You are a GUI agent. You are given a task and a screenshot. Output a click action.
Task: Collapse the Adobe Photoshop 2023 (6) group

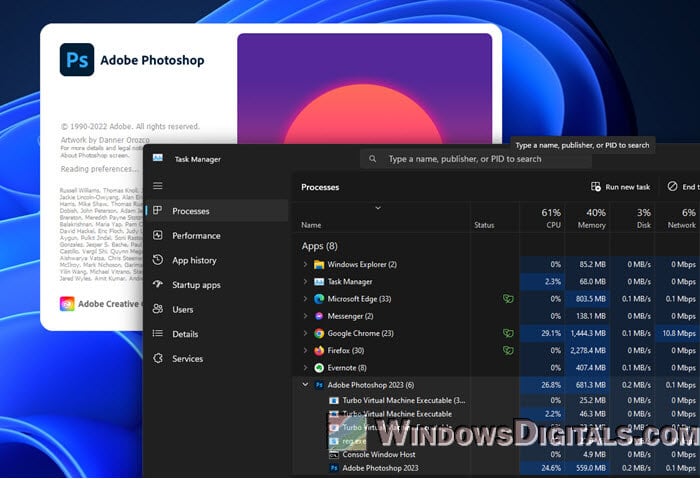pyautogui.click(x=305, y=384)
